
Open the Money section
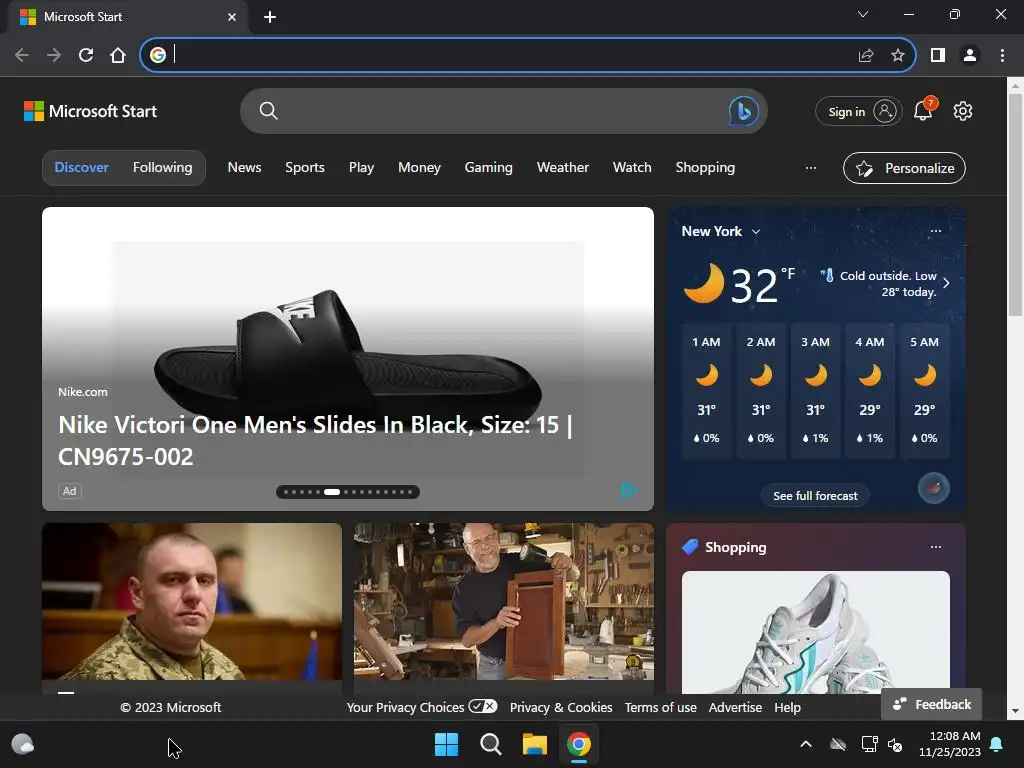[419, 168]
